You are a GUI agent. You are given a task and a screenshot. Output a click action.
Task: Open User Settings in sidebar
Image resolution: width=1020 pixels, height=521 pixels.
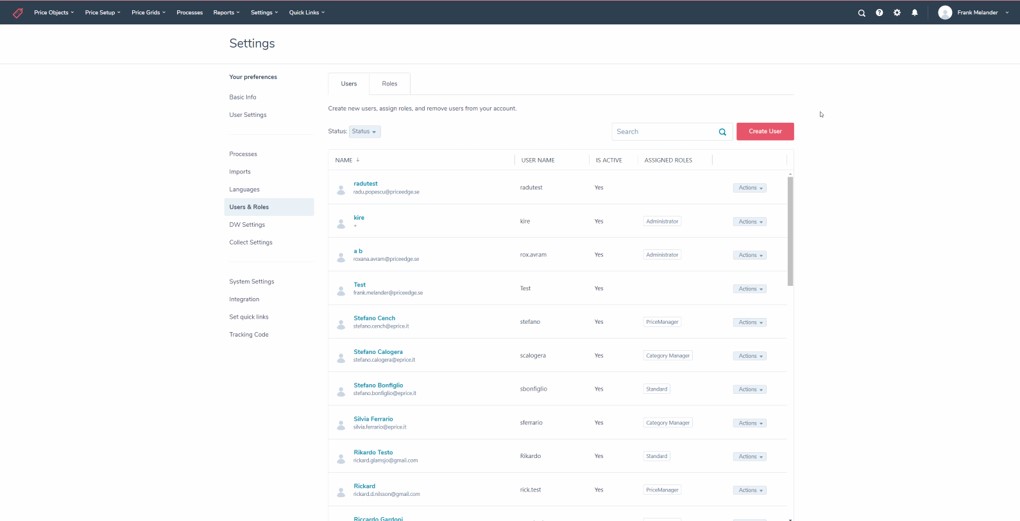pos(248,114)
